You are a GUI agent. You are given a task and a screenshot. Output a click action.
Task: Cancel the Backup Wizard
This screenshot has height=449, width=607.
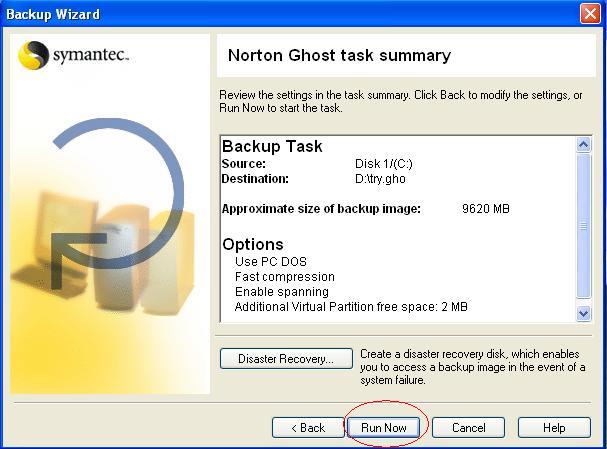468,428
